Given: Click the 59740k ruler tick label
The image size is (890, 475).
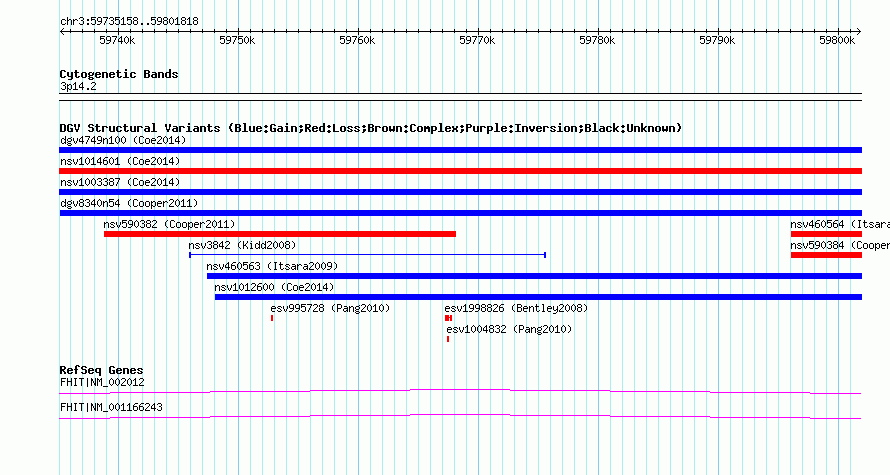Looking at the screenshot, I should (117, 40).
